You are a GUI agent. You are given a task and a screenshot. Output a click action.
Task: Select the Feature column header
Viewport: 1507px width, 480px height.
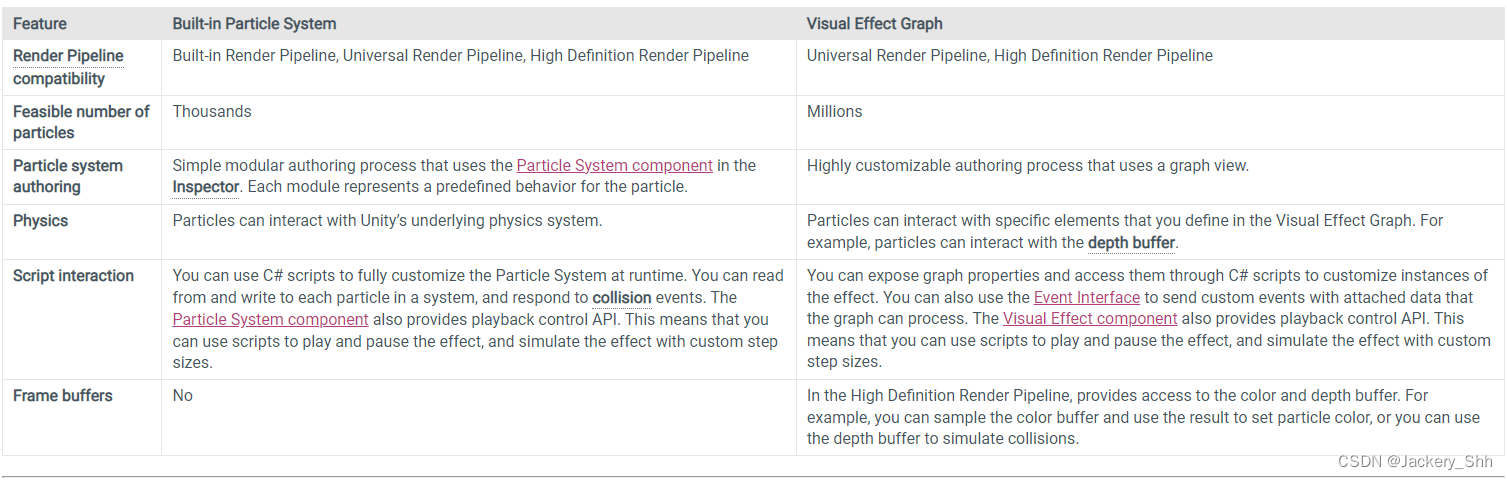click(41, 24)
